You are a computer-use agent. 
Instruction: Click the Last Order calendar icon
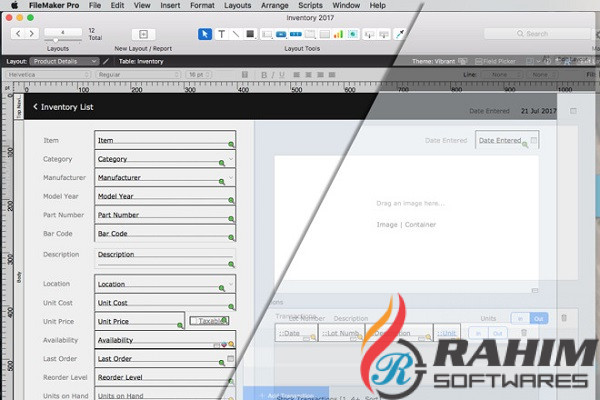pyautogui.click(x=230, y=359)
